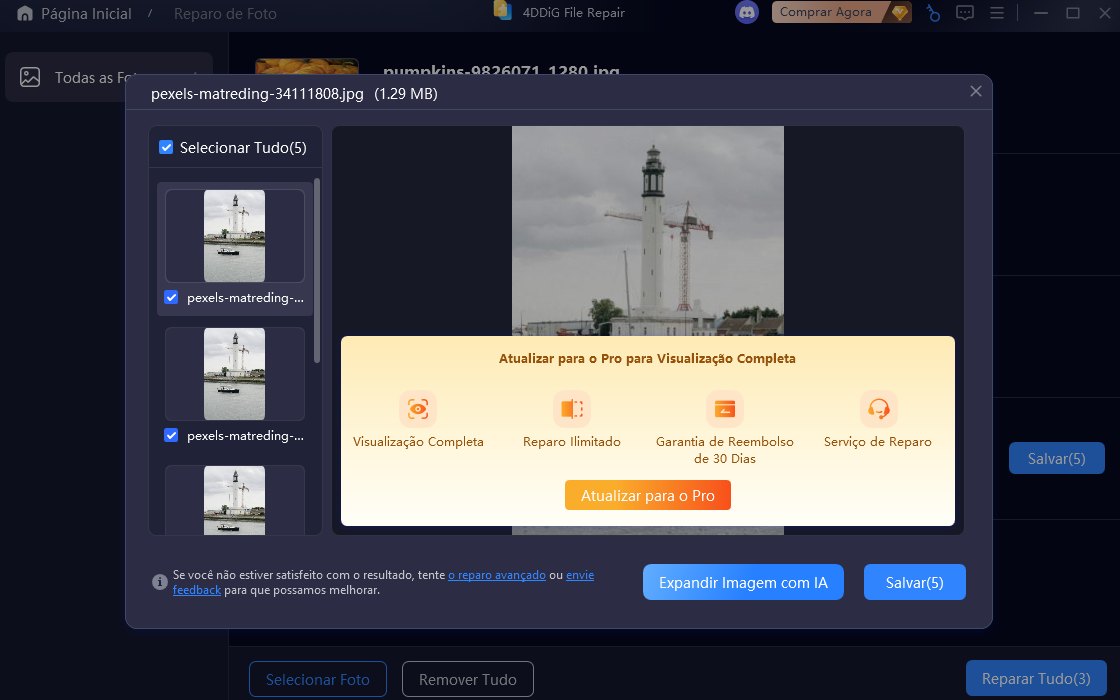The width and height of the screenshot is (1120, 700).
Task: Select the third lighthouse thumbnail
Action: tap(234, 500)
